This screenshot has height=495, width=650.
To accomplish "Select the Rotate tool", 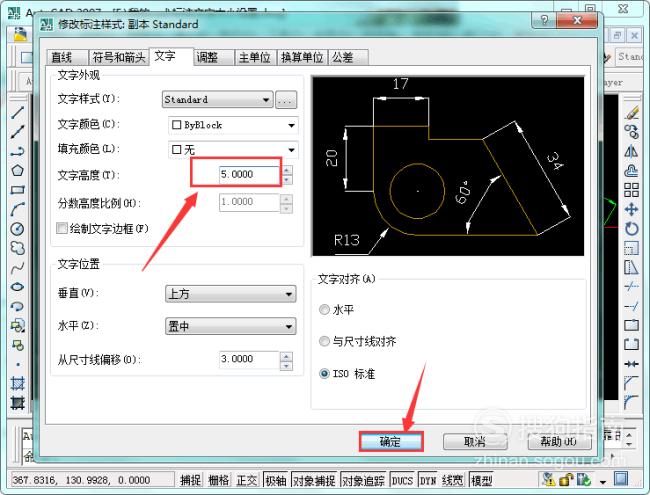I will [x=631, y=229].
